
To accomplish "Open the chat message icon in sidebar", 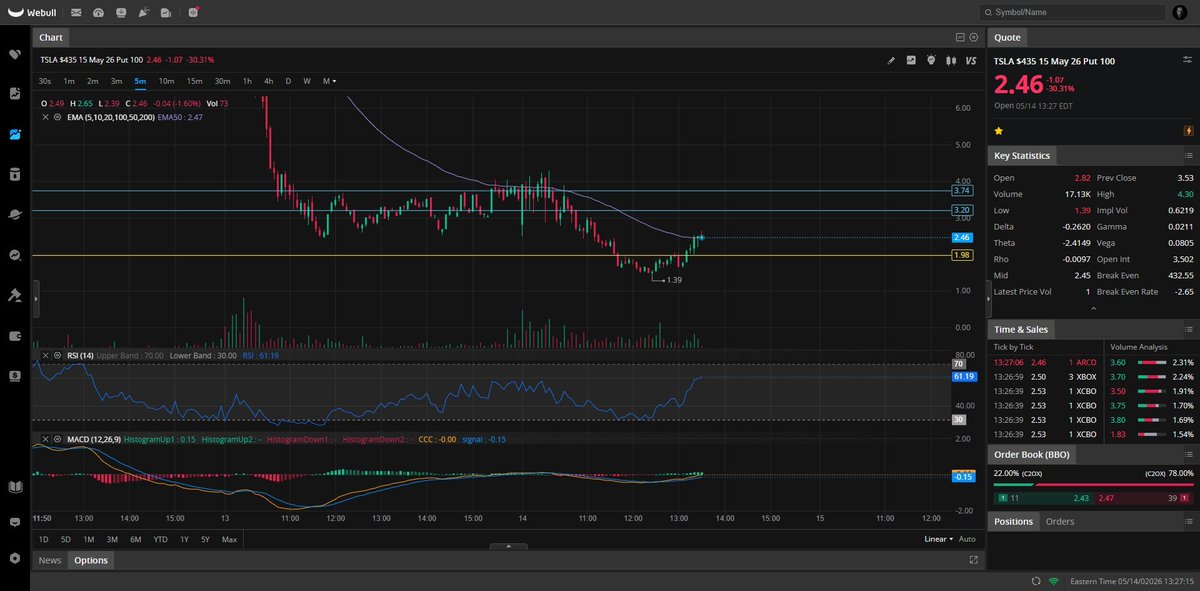I will click(15, 522).
